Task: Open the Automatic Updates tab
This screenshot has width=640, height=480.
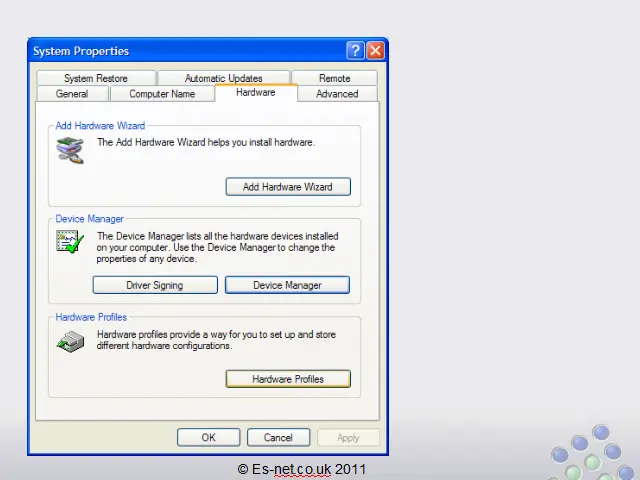Action: [x=223, y=78]
